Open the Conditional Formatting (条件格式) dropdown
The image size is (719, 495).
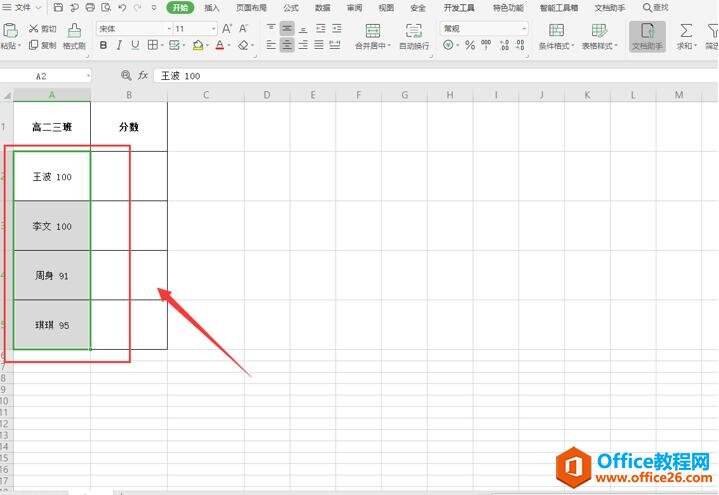(556, 36)
